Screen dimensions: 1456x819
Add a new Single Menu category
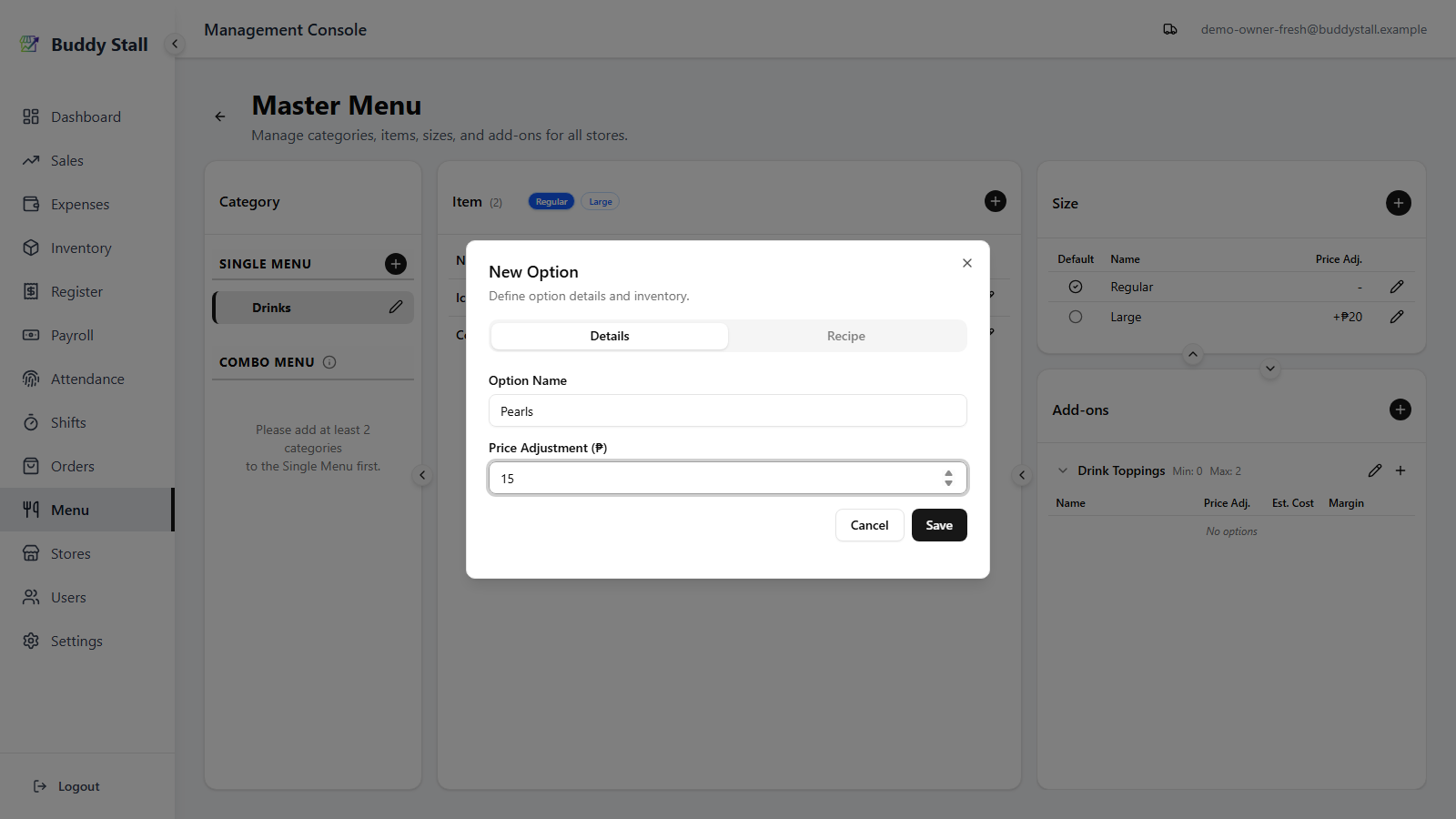pos(396,264)
